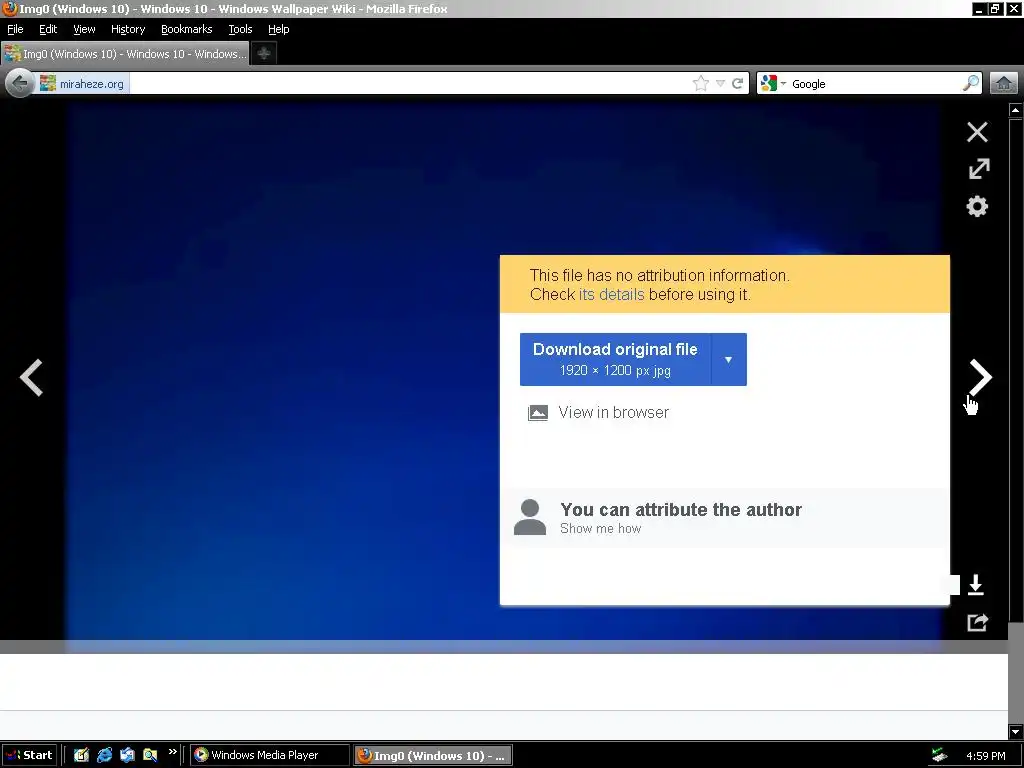Viewport: 1024px width, 768px height.
Task: Click the scrollbar down arrow
Action: click(1016, 732)
